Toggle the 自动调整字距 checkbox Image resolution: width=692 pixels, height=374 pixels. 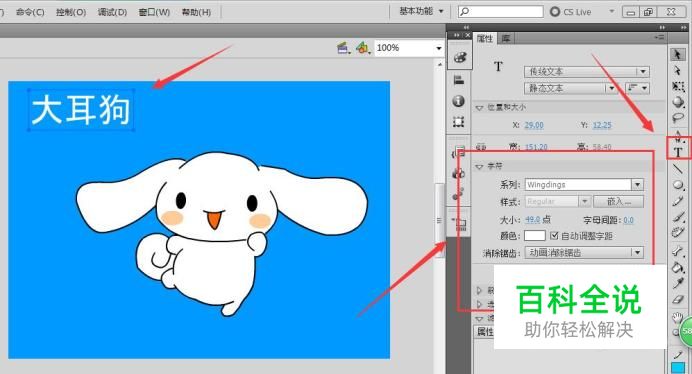click(x=554, y=236)
